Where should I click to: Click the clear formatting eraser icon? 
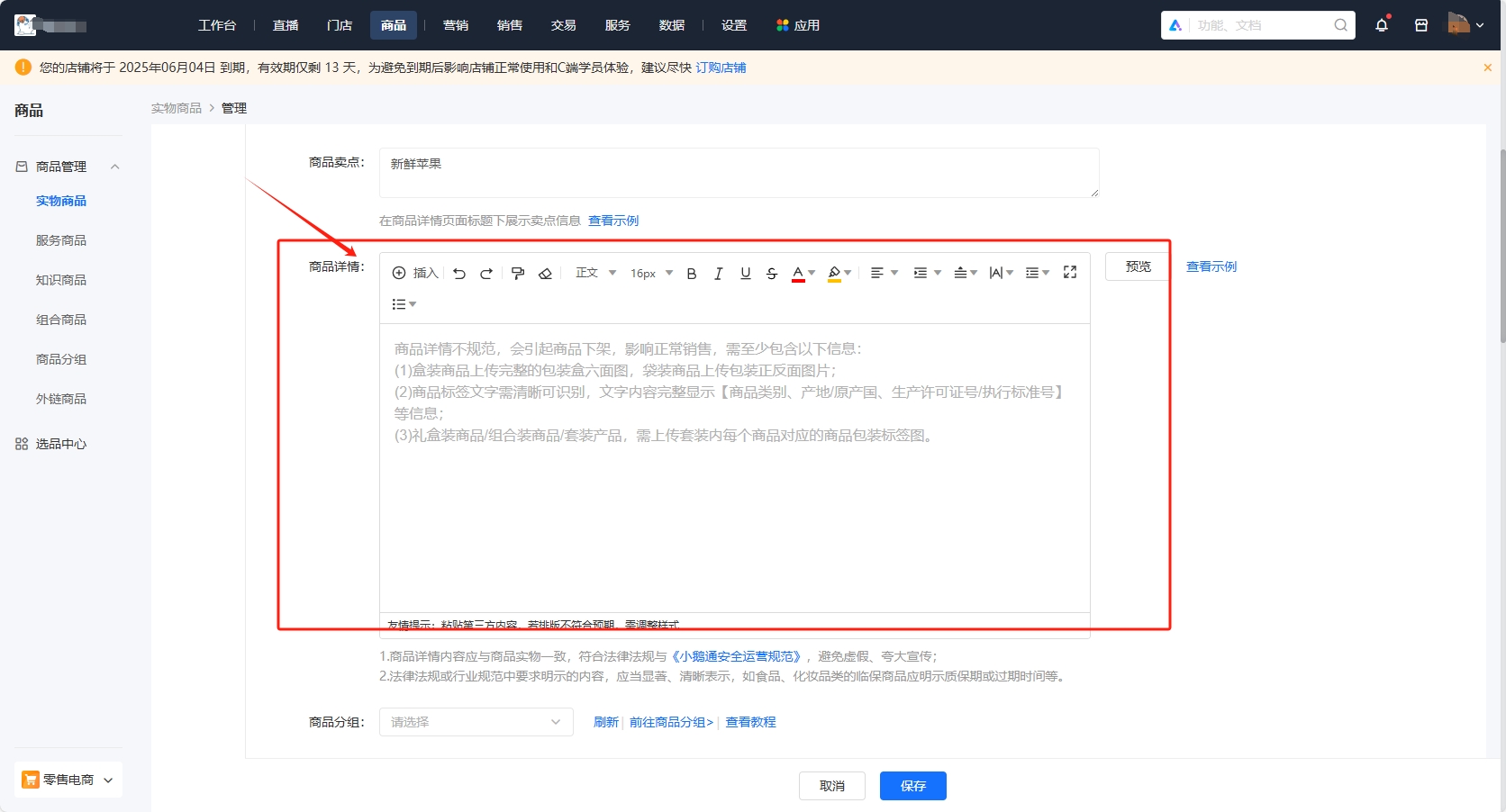point(545,273)
